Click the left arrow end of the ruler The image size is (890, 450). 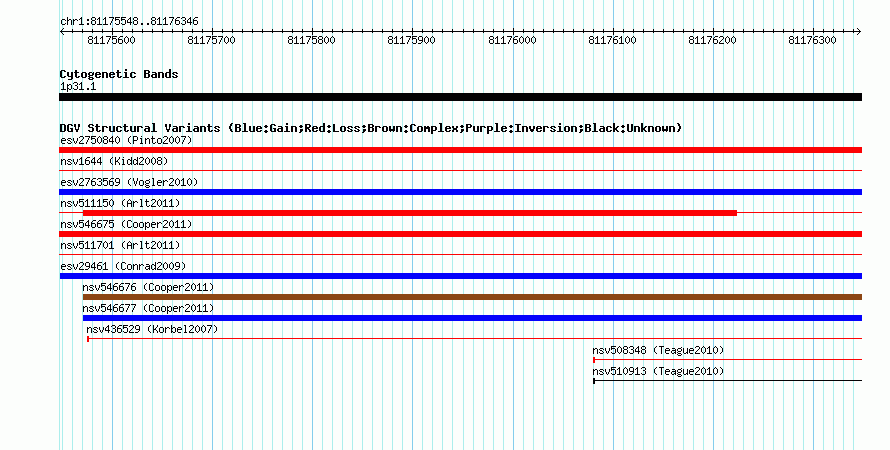click(62, 32)
